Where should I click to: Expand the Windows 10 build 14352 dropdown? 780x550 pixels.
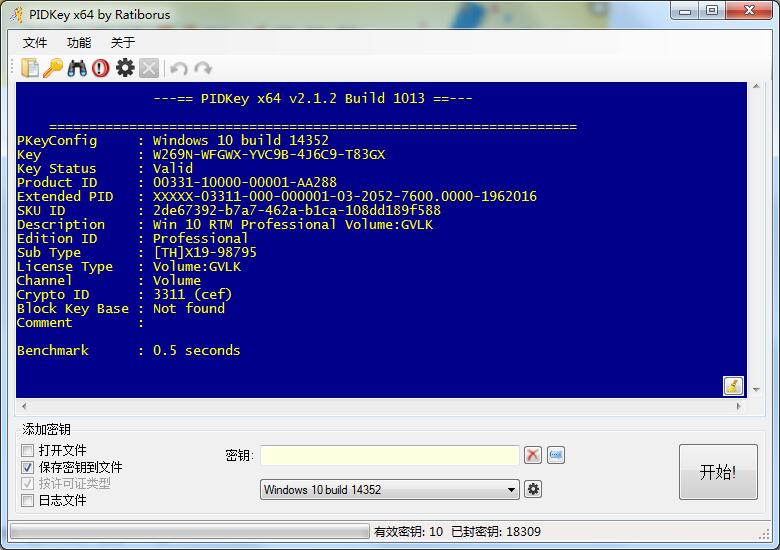512,490
